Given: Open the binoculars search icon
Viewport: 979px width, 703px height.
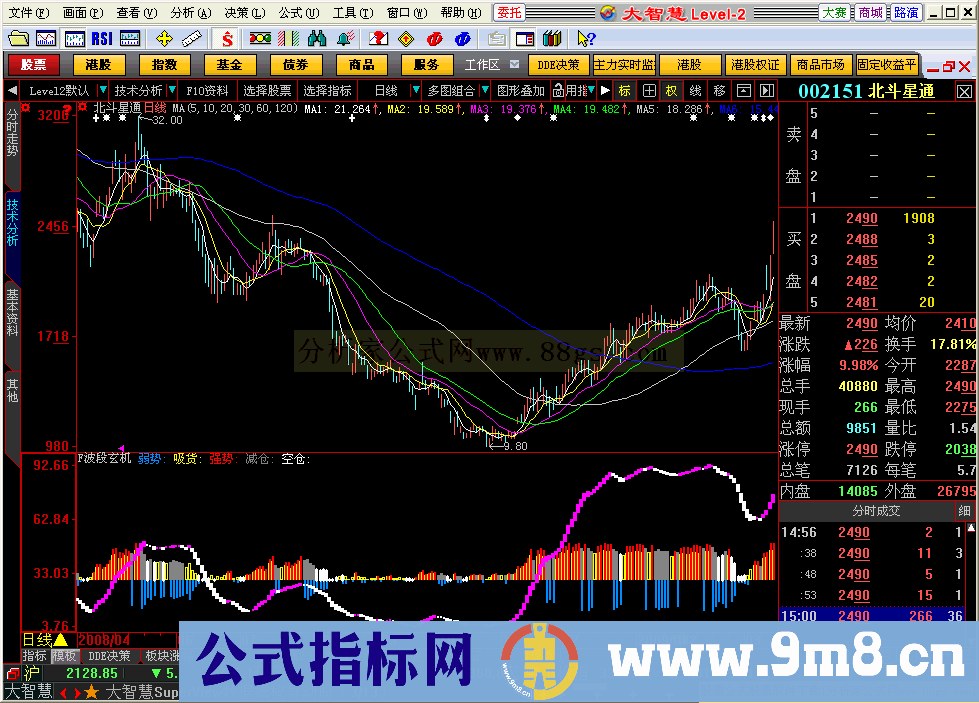Looking at the screenshot, I should coord(317,39).
